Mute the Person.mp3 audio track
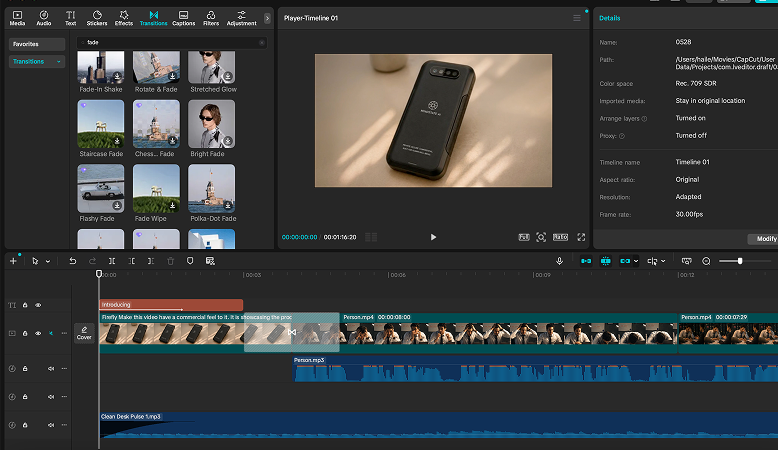778x450 pixels. (x=51, y=369)
